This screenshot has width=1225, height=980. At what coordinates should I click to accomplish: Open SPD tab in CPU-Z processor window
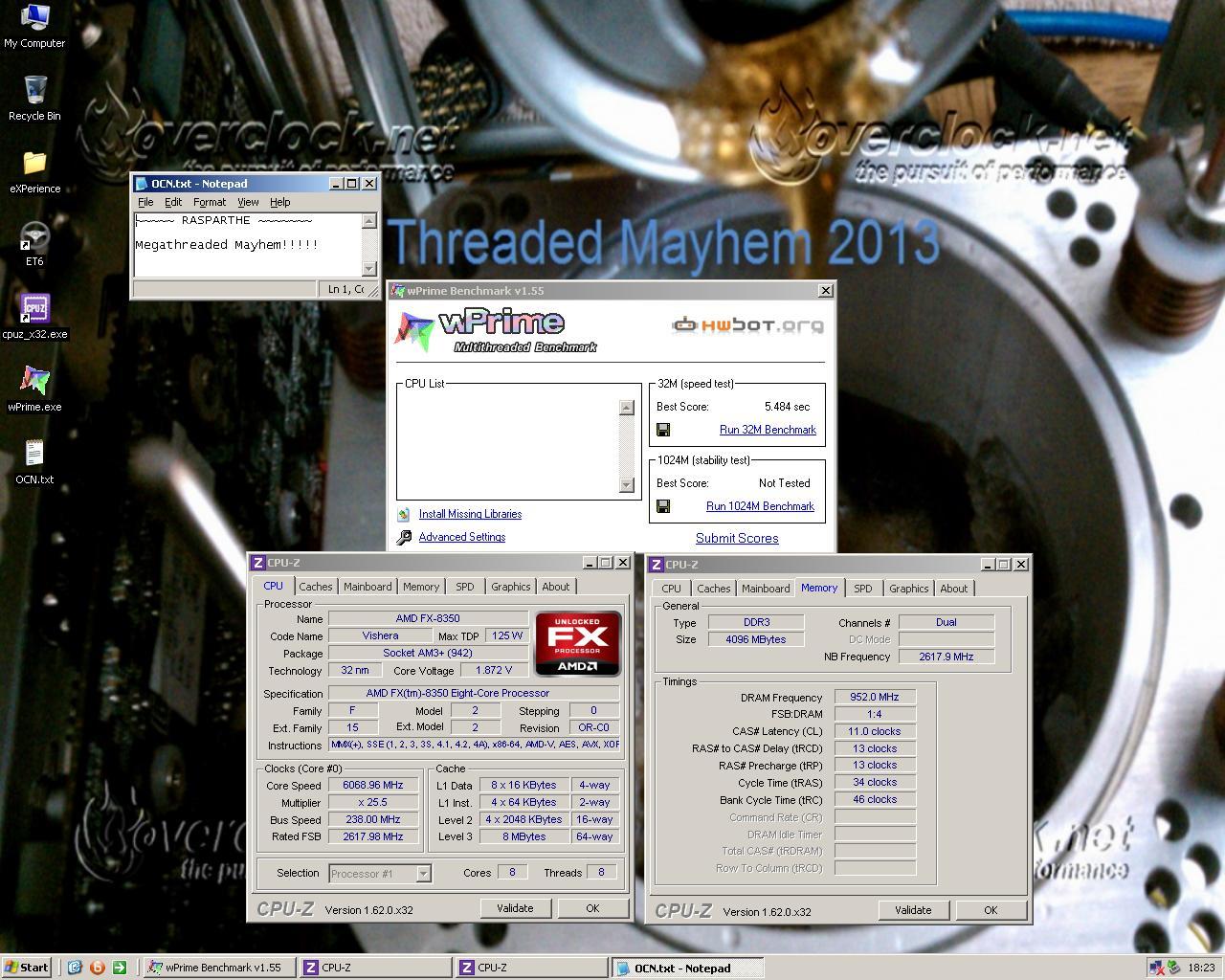(x=465, y=587)
